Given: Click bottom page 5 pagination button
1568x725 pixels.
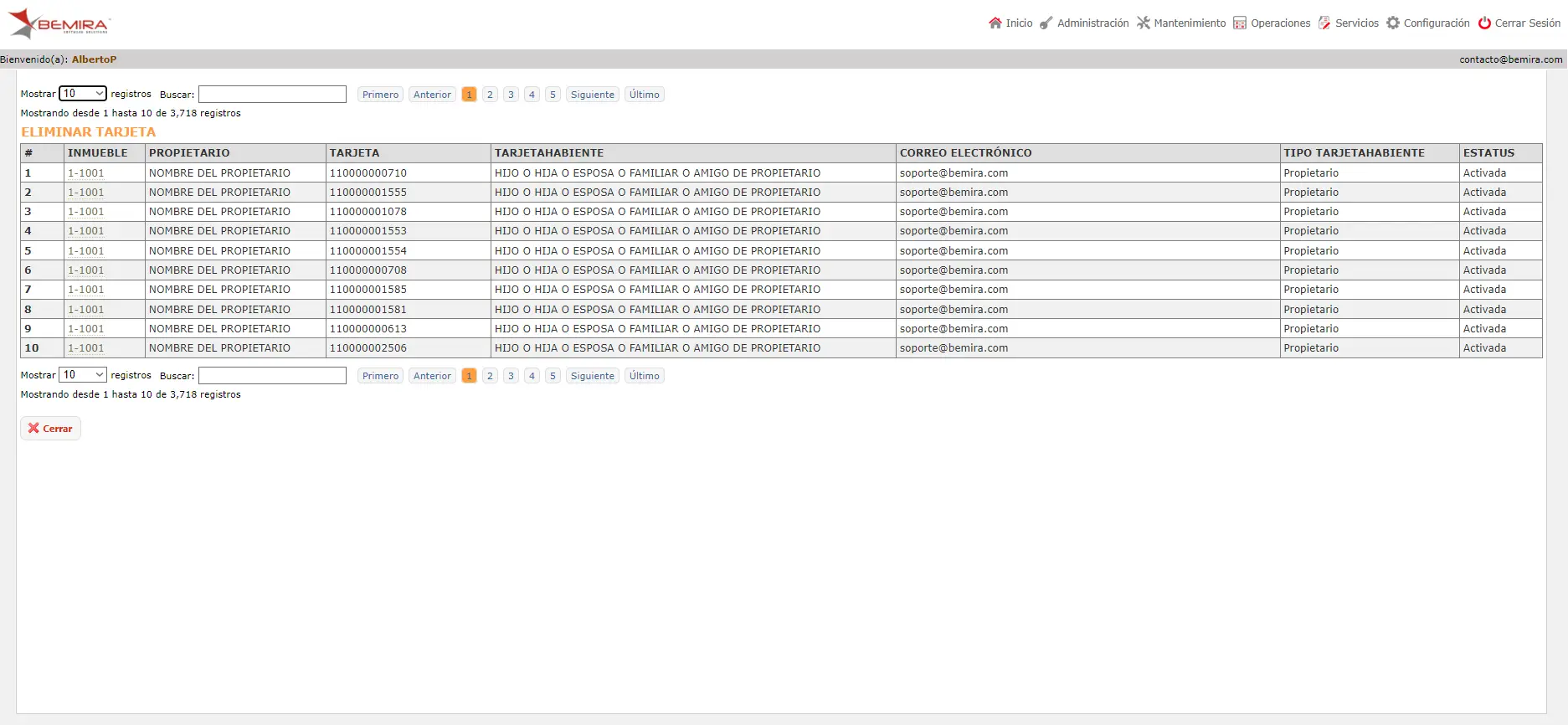Looking at the screenshot, I should (553, 376).
